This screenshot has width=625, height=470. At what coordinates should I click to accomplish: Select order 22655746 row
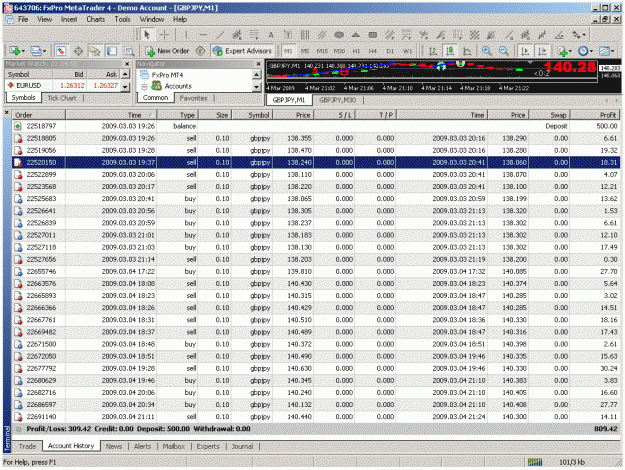point(316,272)
